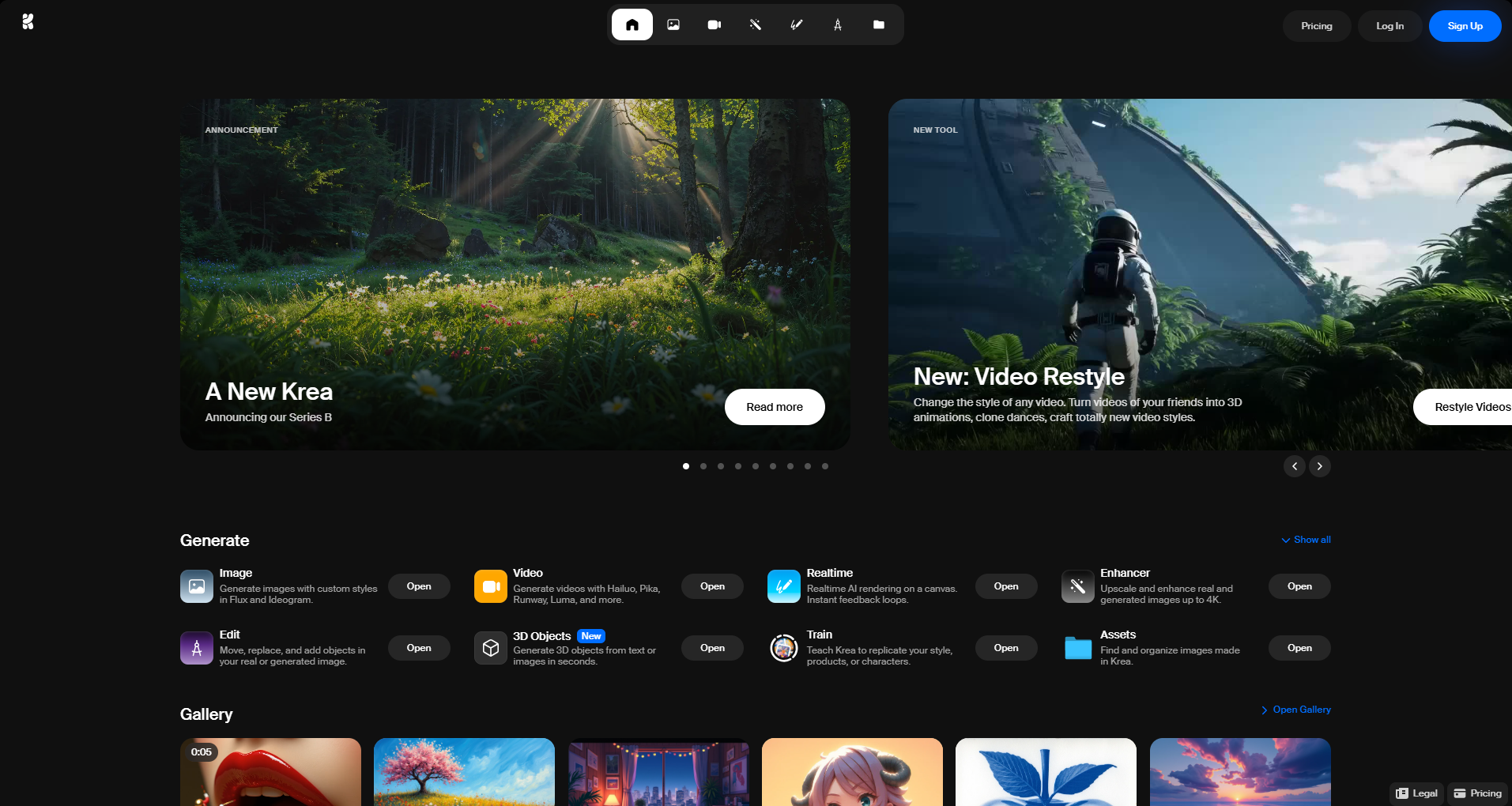1512x806 pixels.
Task: Click the orange Video generator icon
Action: 491,586
